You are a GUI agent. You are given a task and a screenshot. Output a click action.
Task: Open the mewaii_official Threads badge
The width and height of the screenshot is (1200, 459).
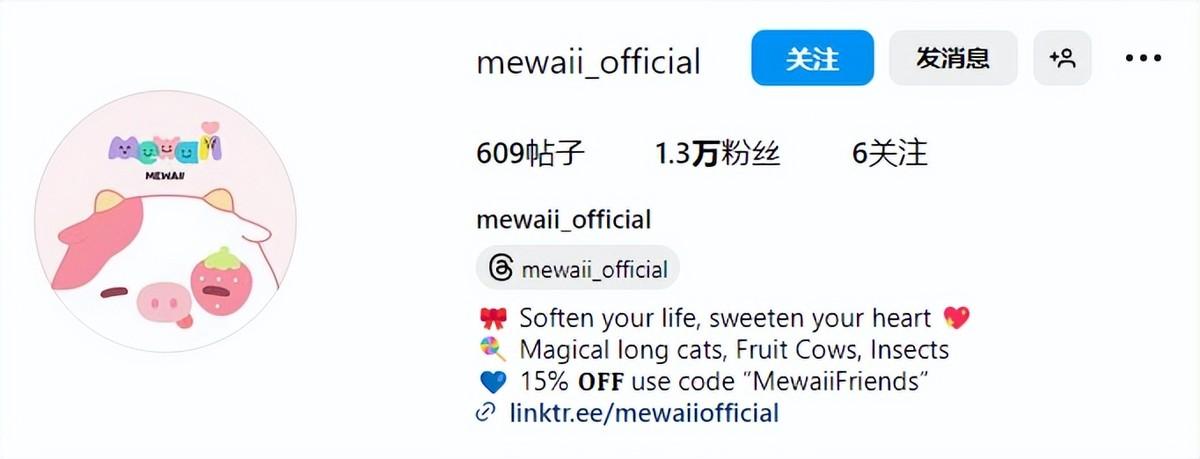[578, 268]
